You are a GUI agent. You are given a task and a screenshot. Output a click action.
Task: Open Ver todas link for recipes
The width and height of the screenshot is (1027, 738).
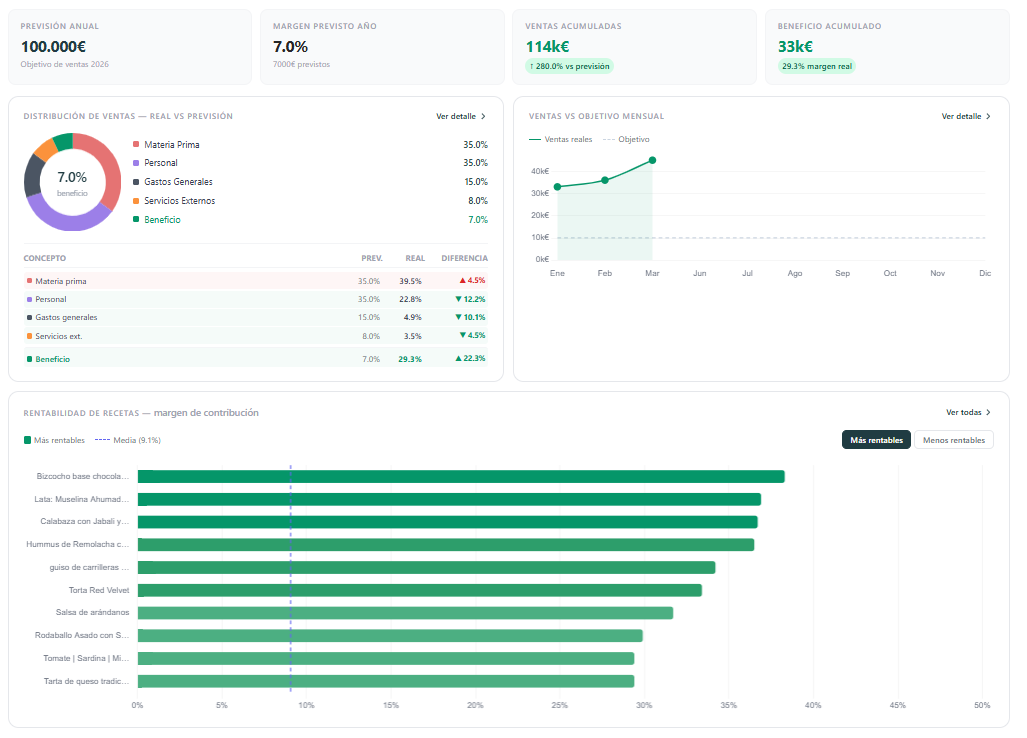click(968, 412)
